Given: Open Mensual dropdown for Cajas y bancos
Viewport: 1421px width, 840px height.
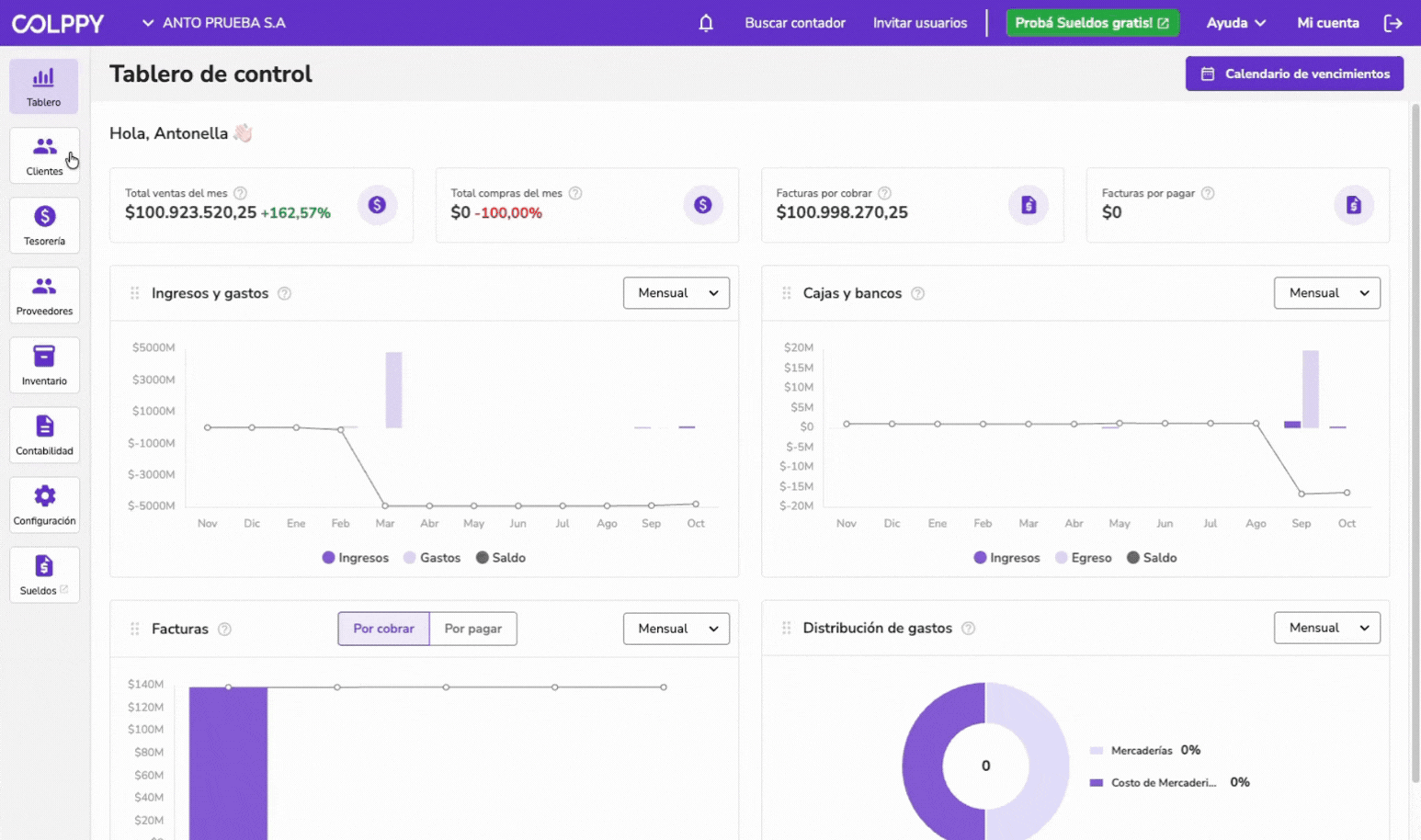Looking at the screenshot, I should (1327, 293).
